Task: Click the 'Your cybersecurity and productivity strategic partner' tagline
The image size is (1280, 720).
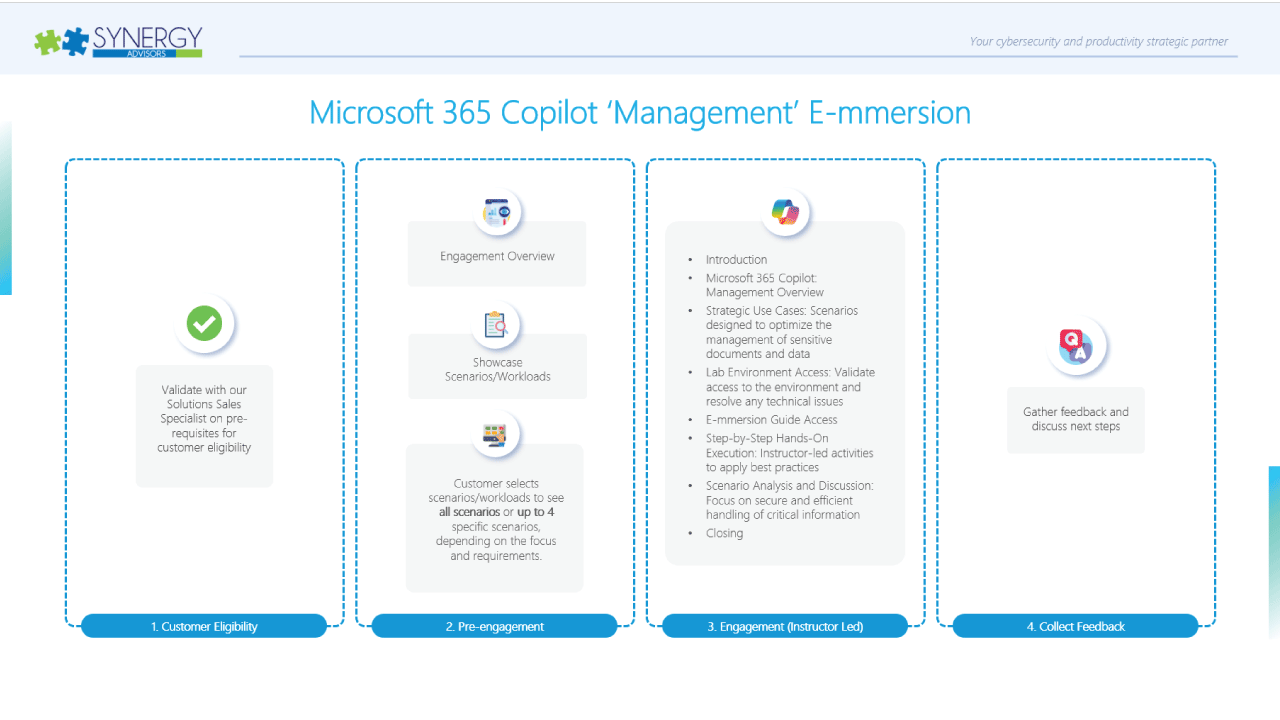Action: coord(1099,42)
